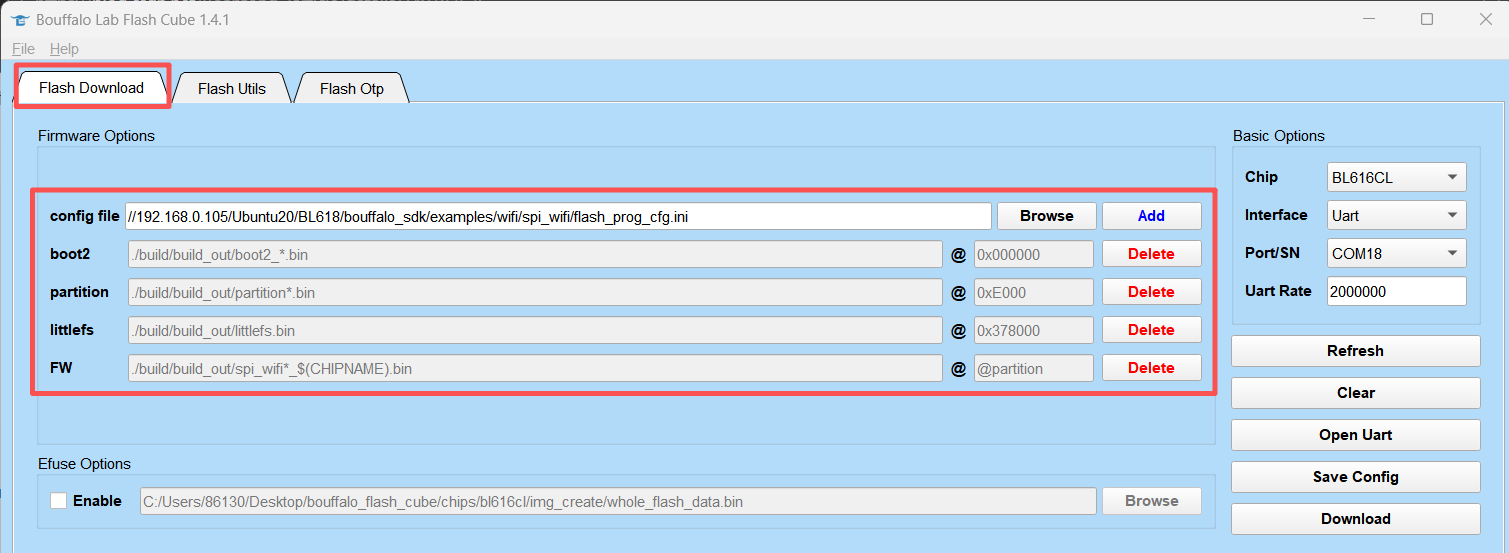1509x553 pixels.
Task: Click the boot2 file path field
Action: point(535,254)
